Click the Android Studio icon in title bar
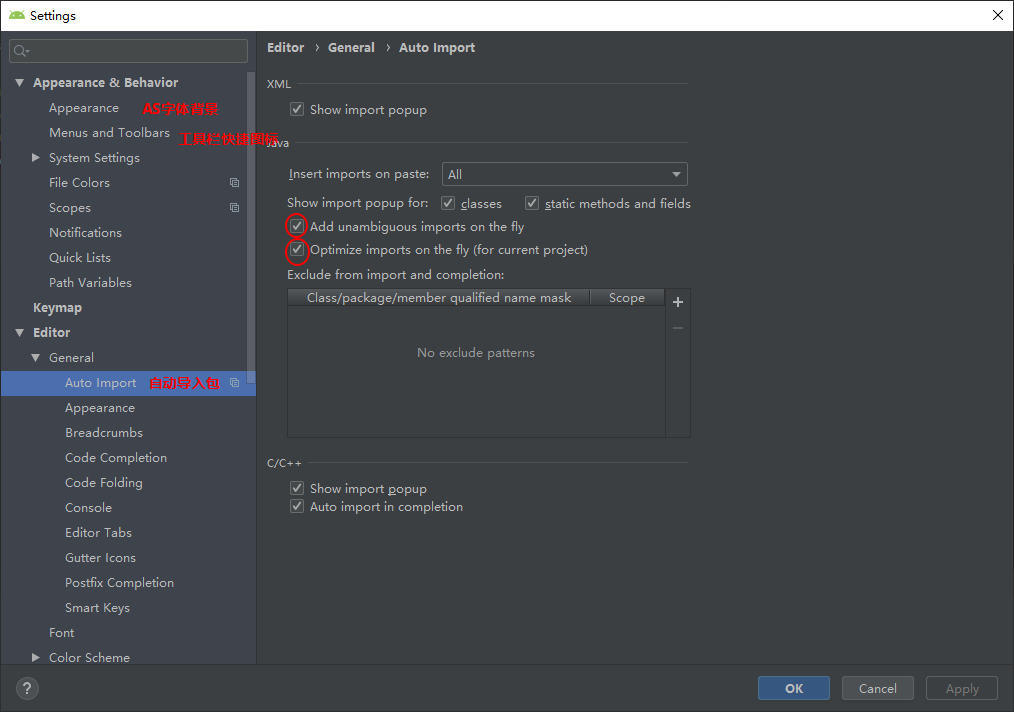This screenshot has height=712, width=1014. (17, 15)
